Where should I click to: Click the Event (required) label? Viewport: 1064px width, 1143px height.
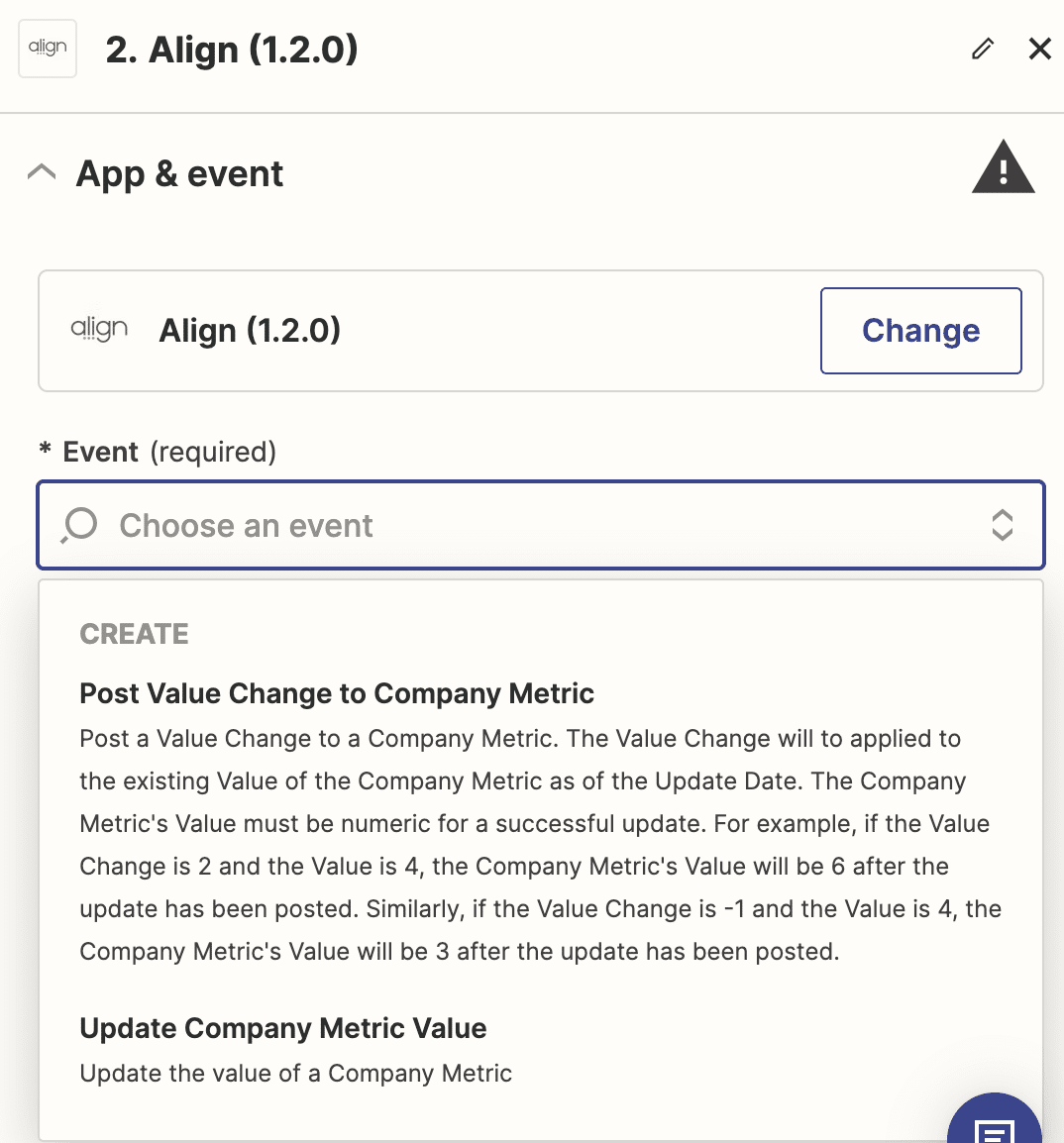click(169, 452)
